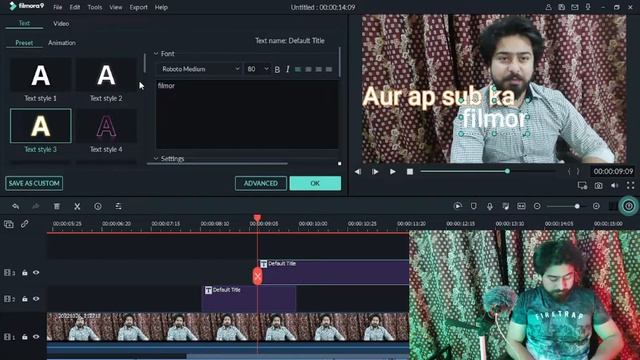The image size is (640, 360).
Task: Open the messages envelope icon
Action: tap(575, 7)
